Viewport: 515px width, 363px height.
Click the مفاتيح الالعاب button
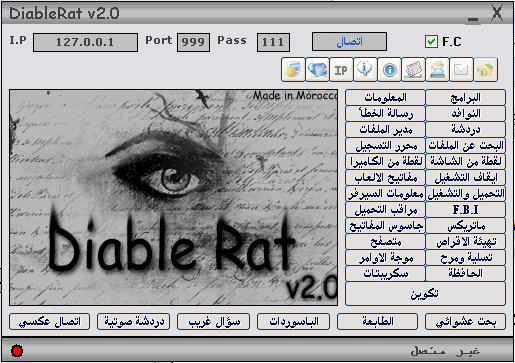pos(385,177)
